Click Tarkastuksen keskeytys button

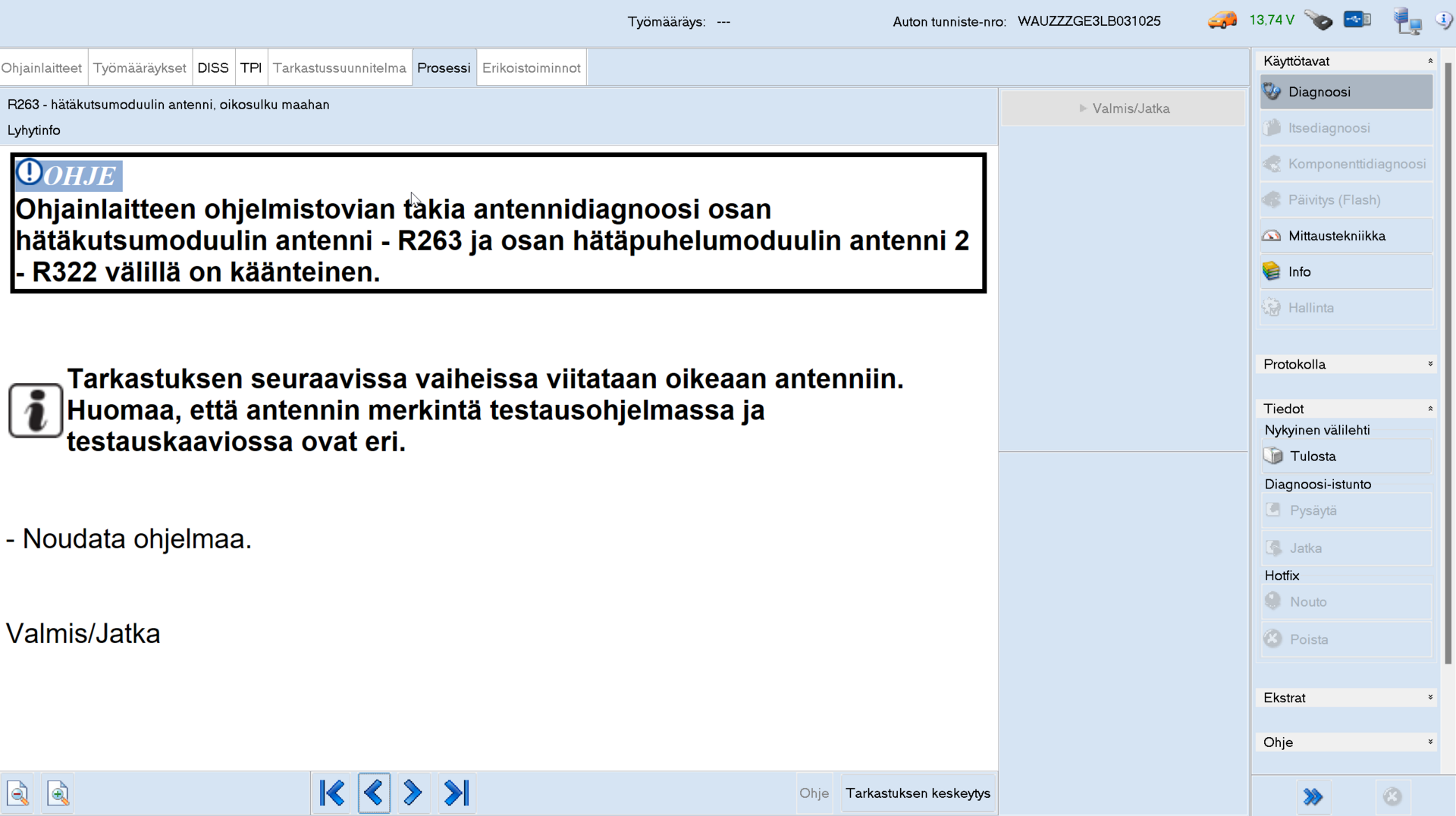(x=918, y=793)
